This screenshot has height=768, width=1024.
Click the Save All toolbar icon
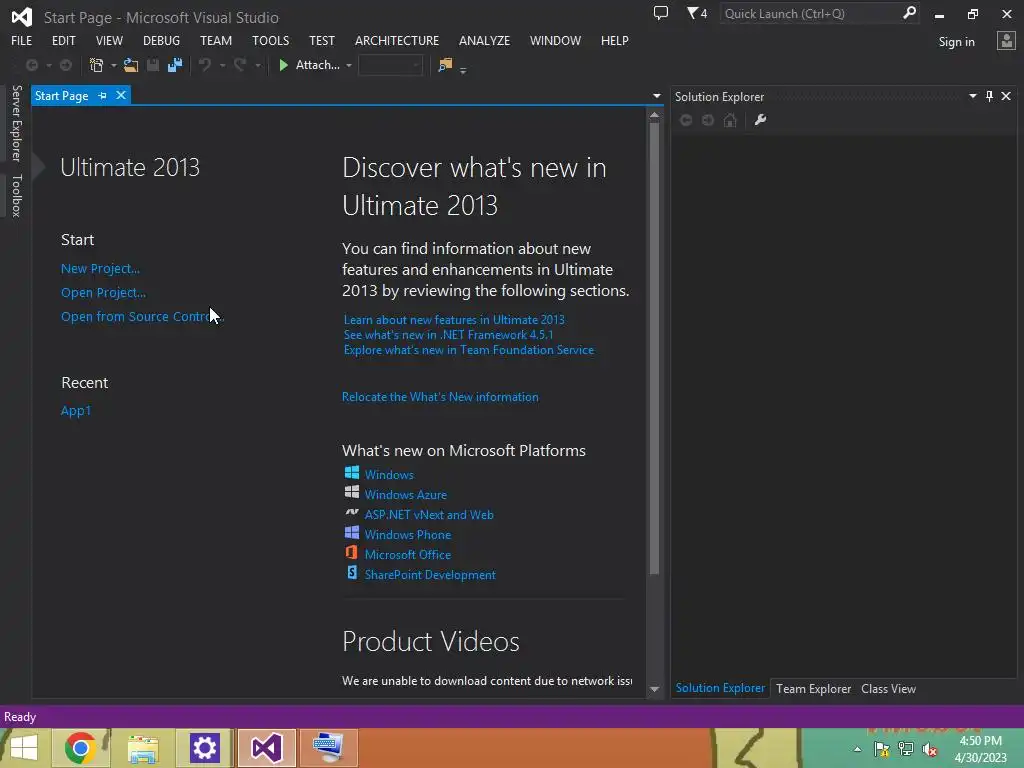point(174,65)
